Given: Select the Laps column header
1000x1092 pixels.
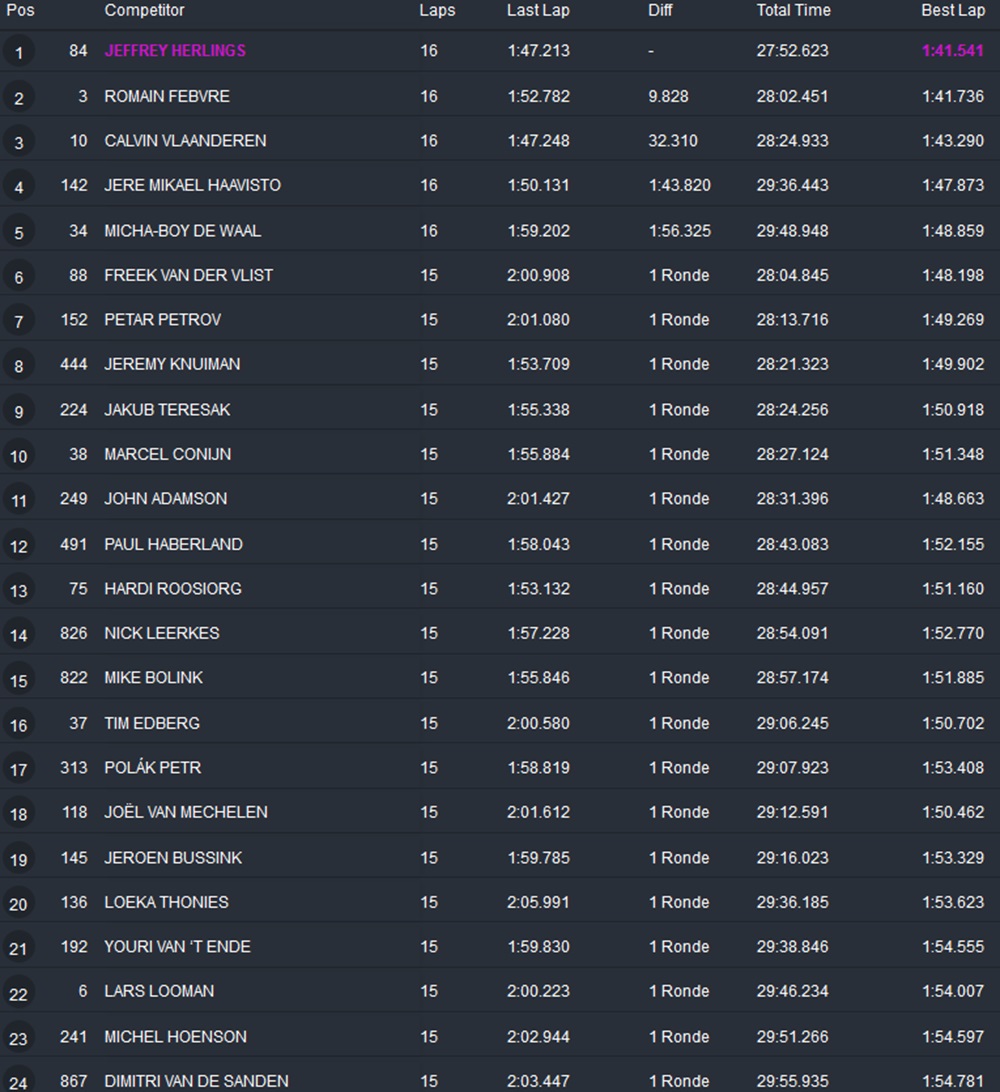Looking at the screenshot, I should tap(437, 11).
